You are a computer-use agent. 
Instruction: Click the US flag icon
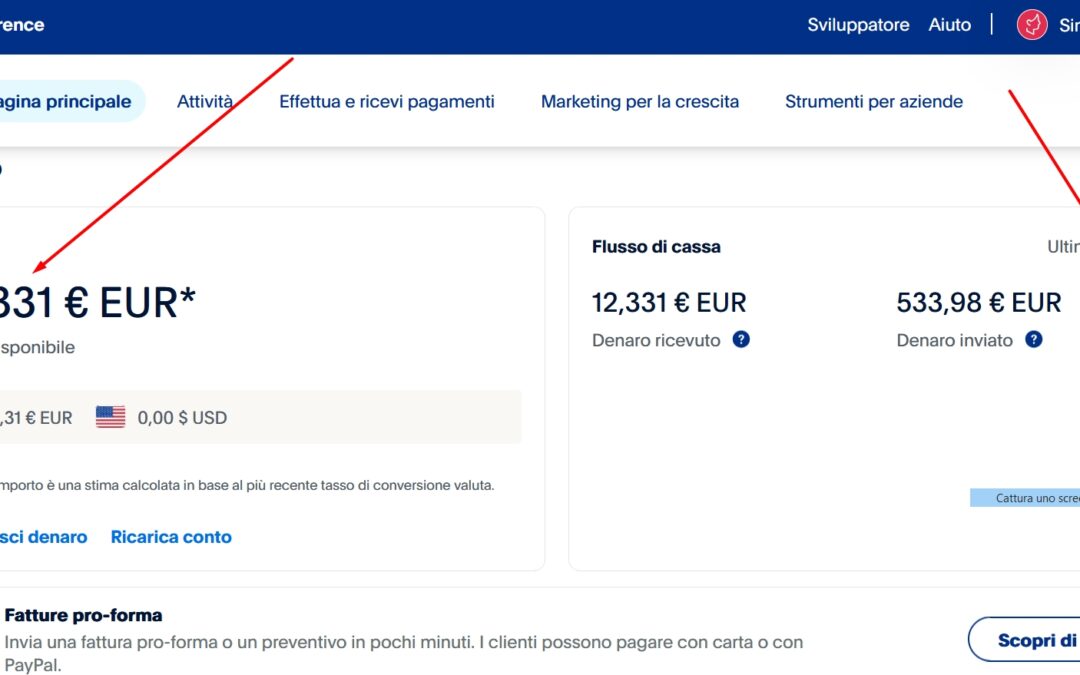click(110, 417)
